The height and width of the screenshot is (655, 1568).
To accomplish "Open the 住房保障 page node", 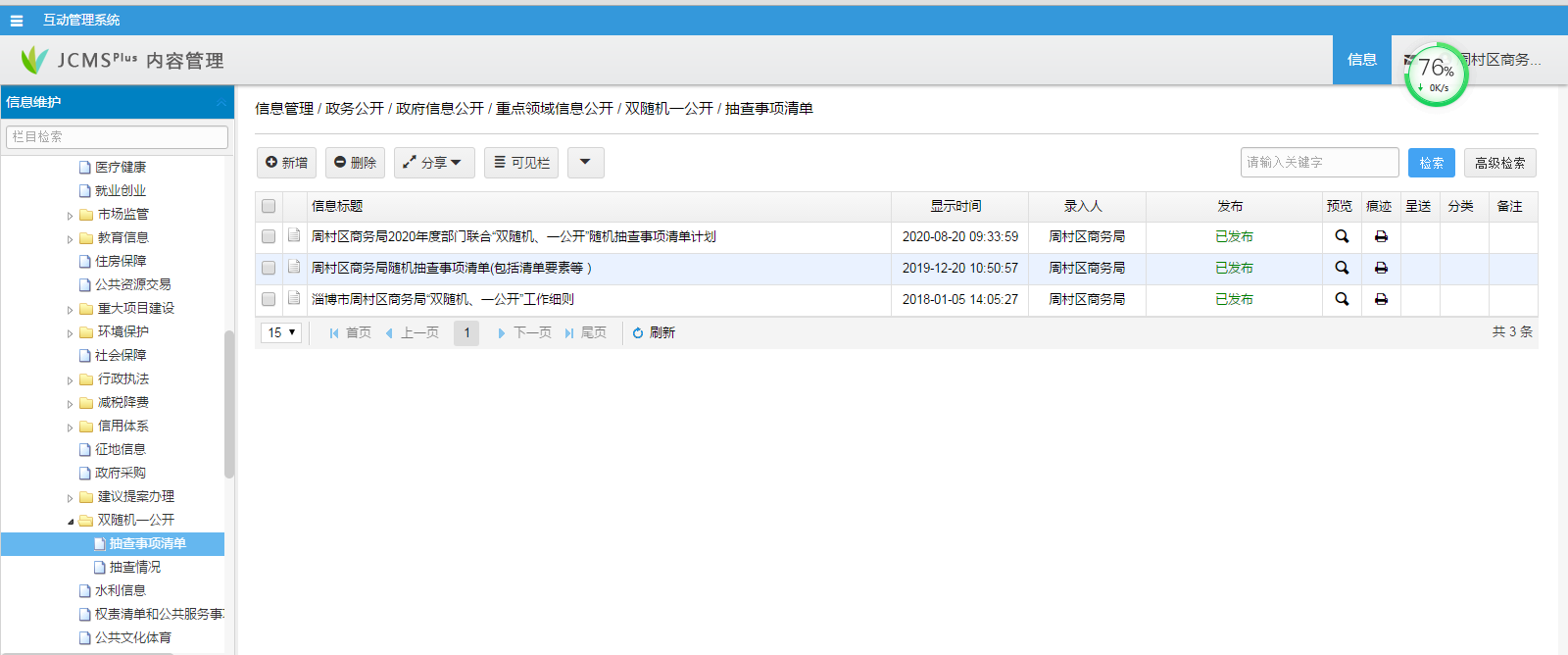I will point(112,262).
